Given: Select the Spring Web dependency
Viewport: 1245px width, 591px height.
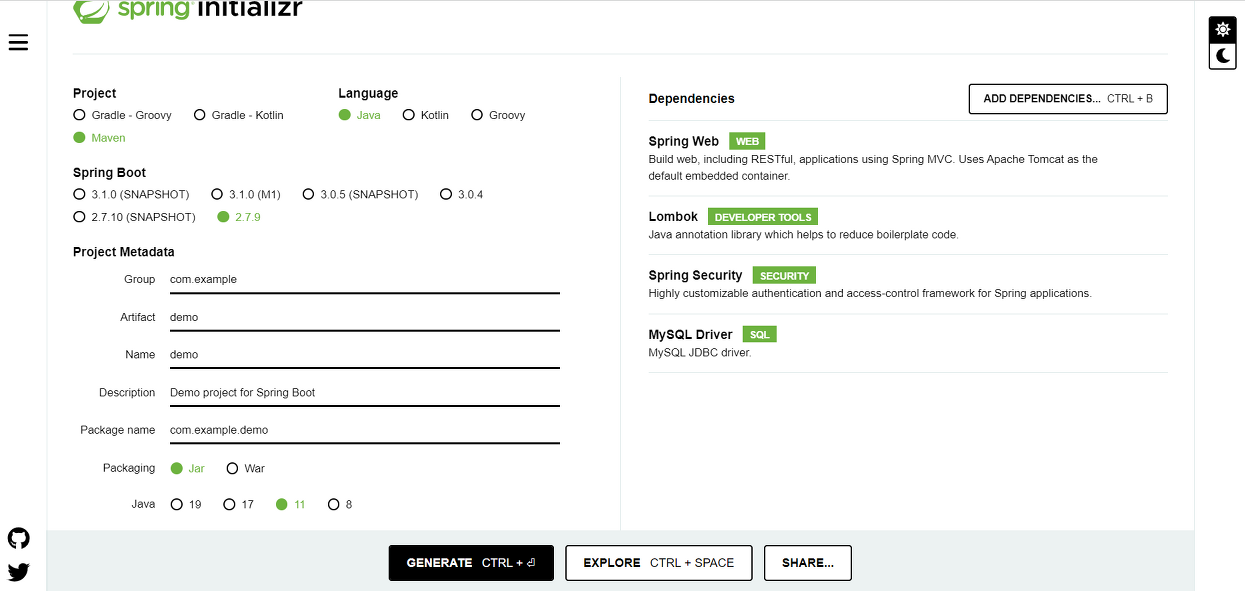Looking at the screenshot, I should pyautogui.click(x=907, y=158).
